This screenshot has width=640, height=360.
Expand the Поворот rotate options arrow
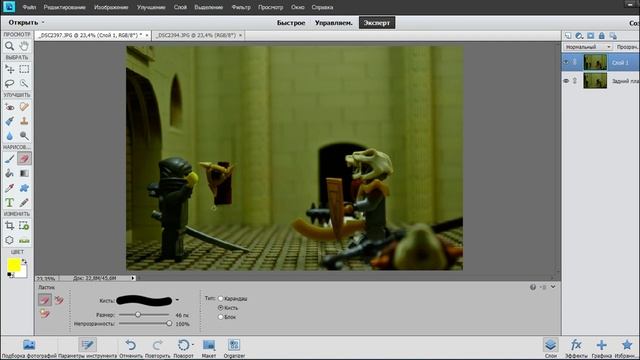(x=193, y=344)
